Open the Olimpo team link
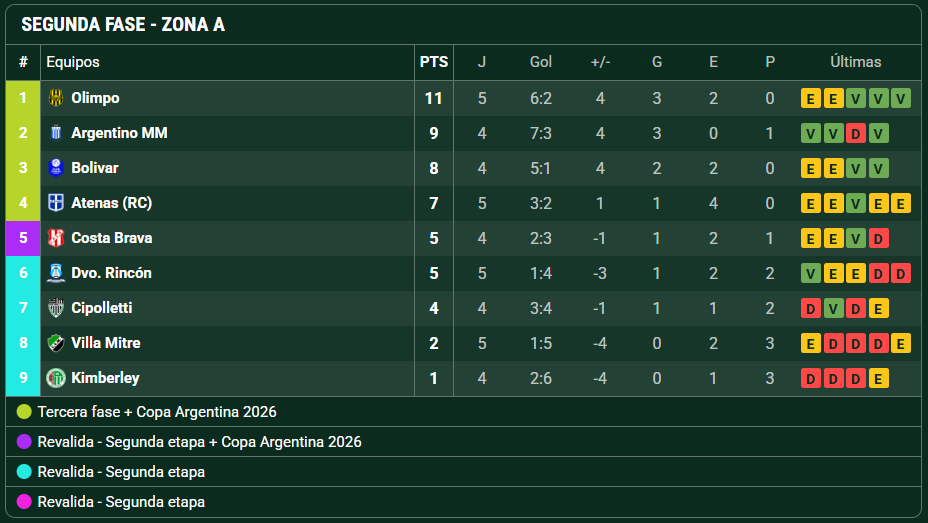The height and width of the screenshot is (523, 928). pos(95,98)
